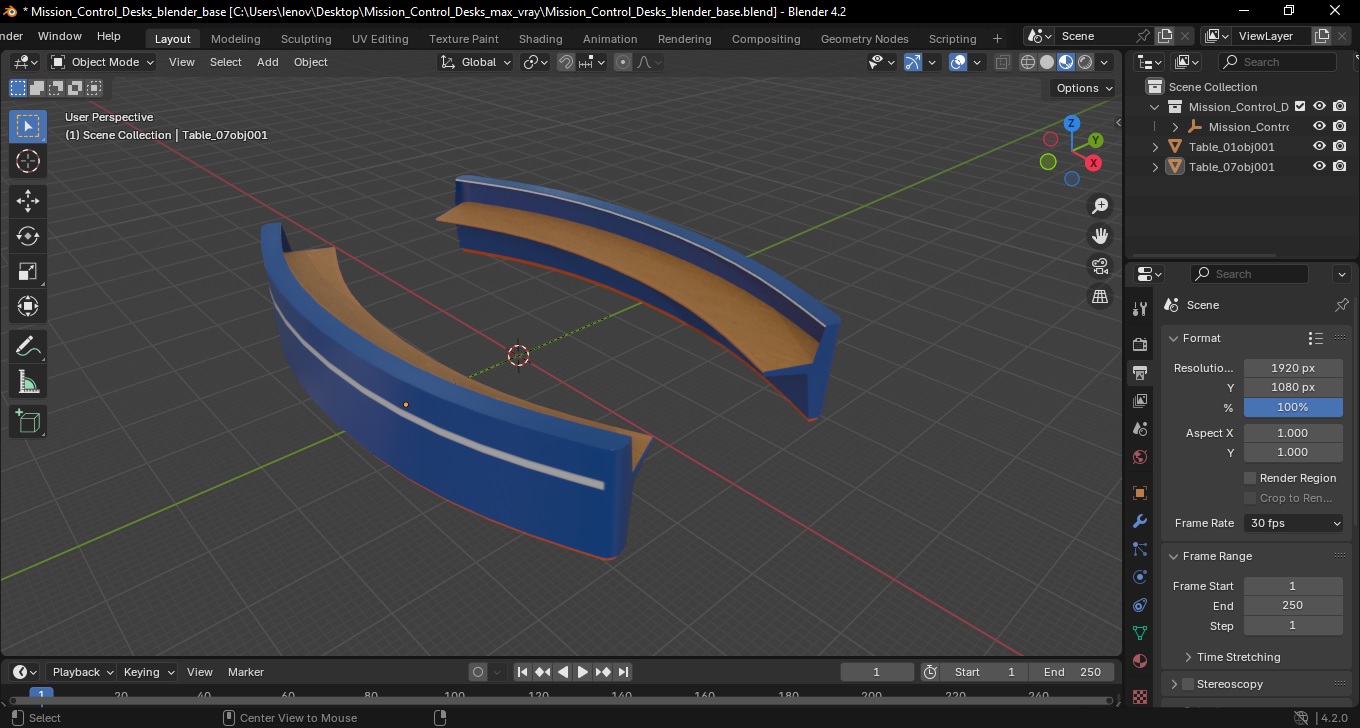Open Object Mode dropdown
The image size is (1360, 728).
click(x=102, y=62)
